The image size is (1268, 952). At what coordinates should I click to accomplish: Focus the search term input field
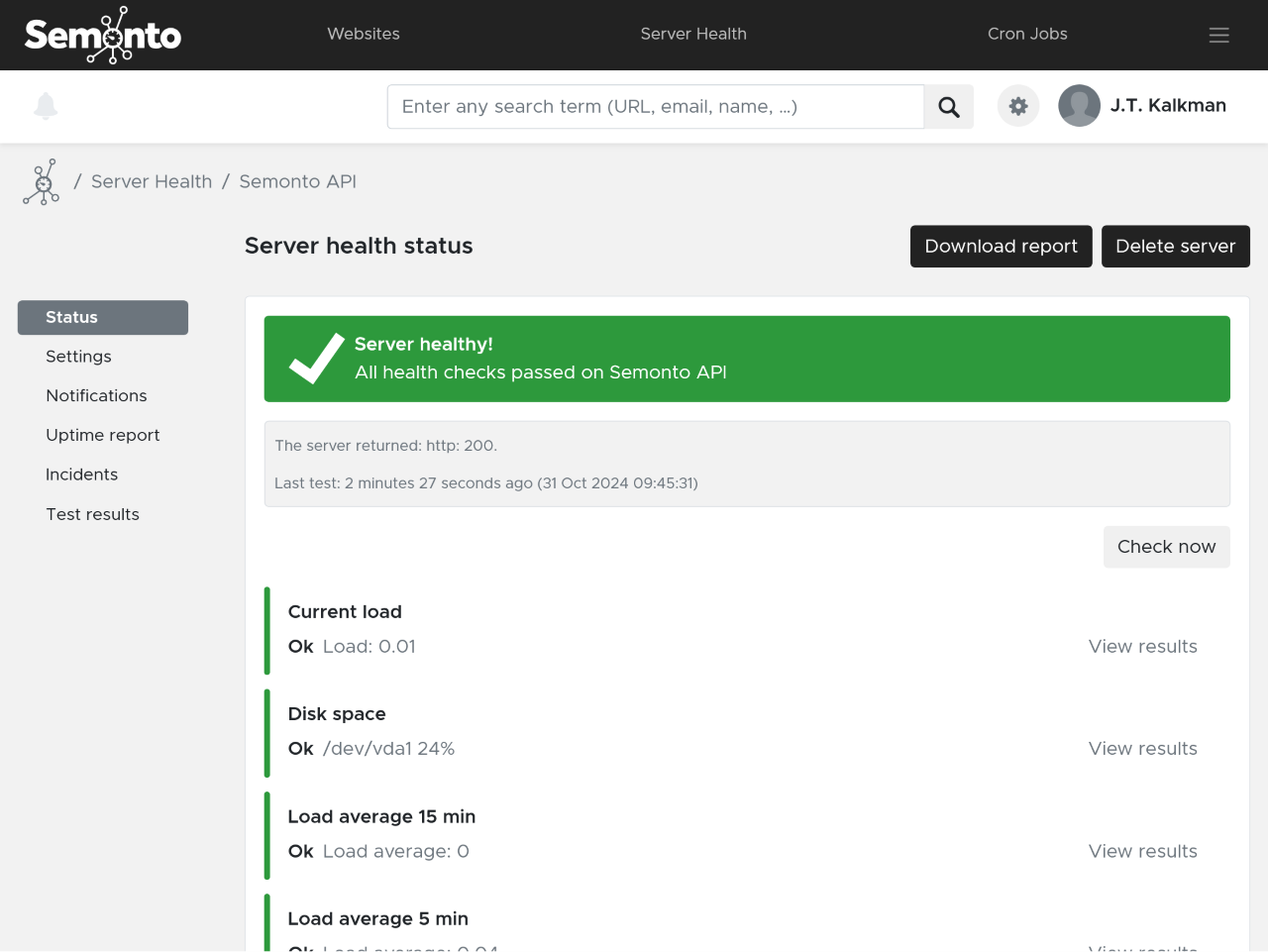pyautogui.click(x=656, y=107)
